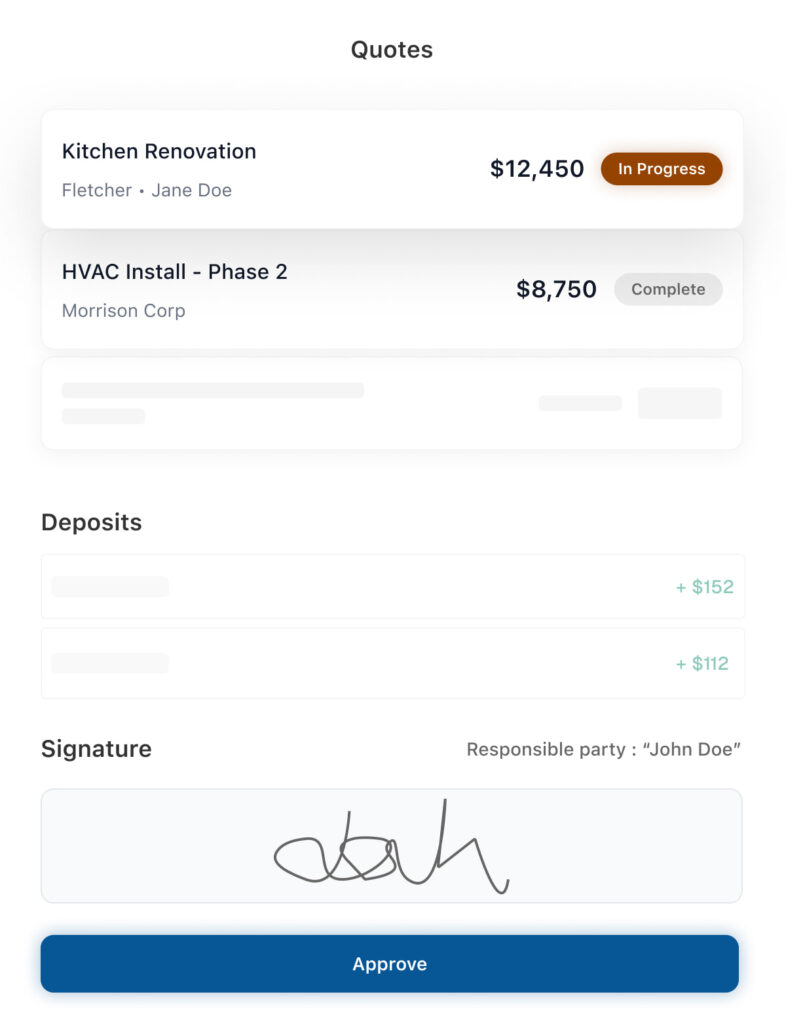The width and height of the screenshot is (786, 1024).
Task: Click the Complete status badge
Action: pos(668,289)
